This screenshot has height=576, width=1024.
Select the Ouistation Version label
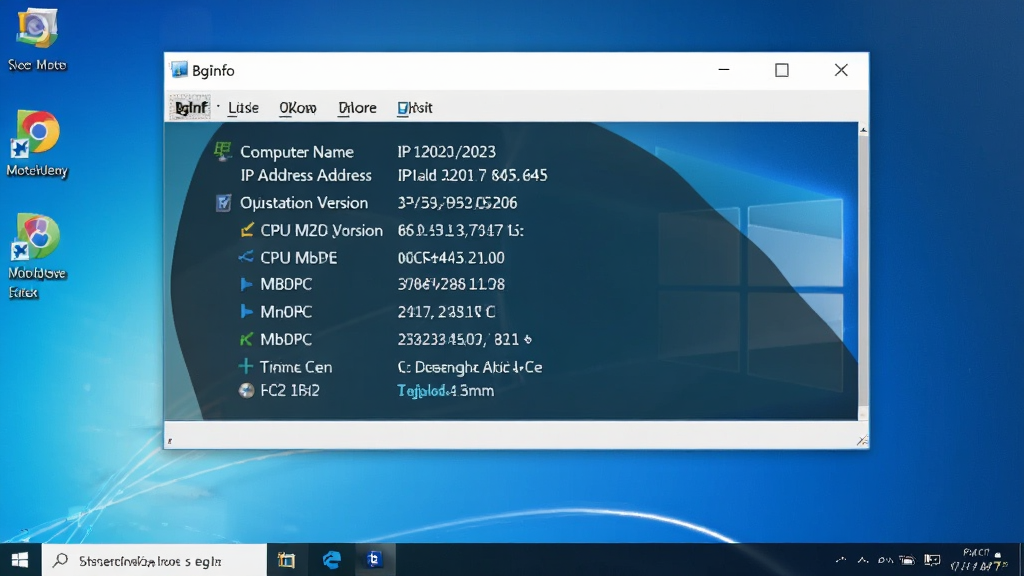(304, 202)
